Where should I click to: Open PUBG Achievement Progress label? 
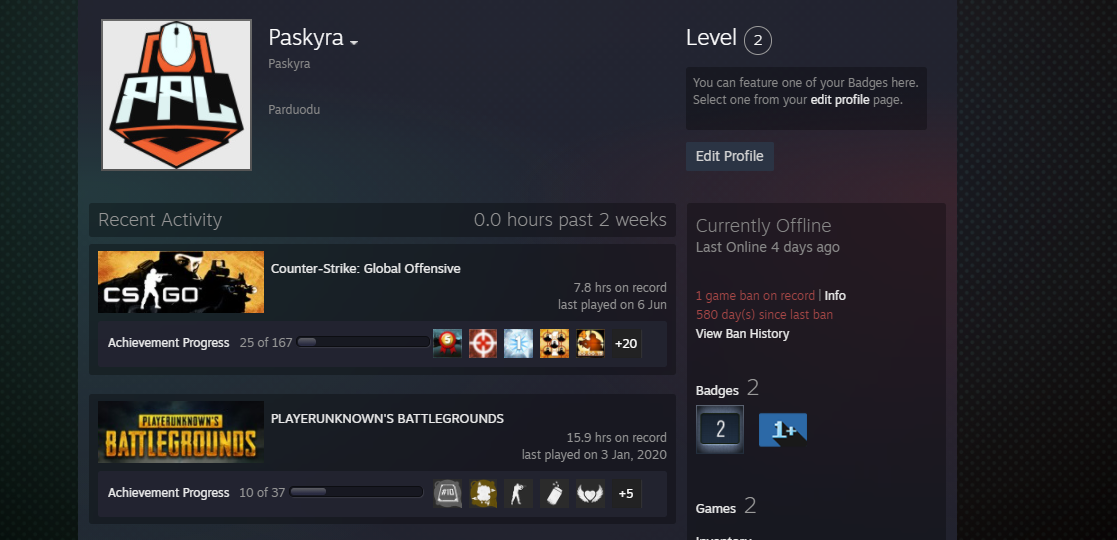(169, 492)
